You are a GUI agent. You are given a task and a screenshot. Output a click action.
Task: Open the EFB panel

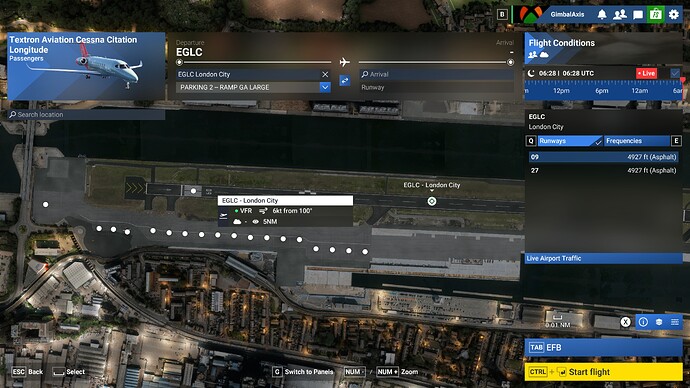tap(603, 348)
